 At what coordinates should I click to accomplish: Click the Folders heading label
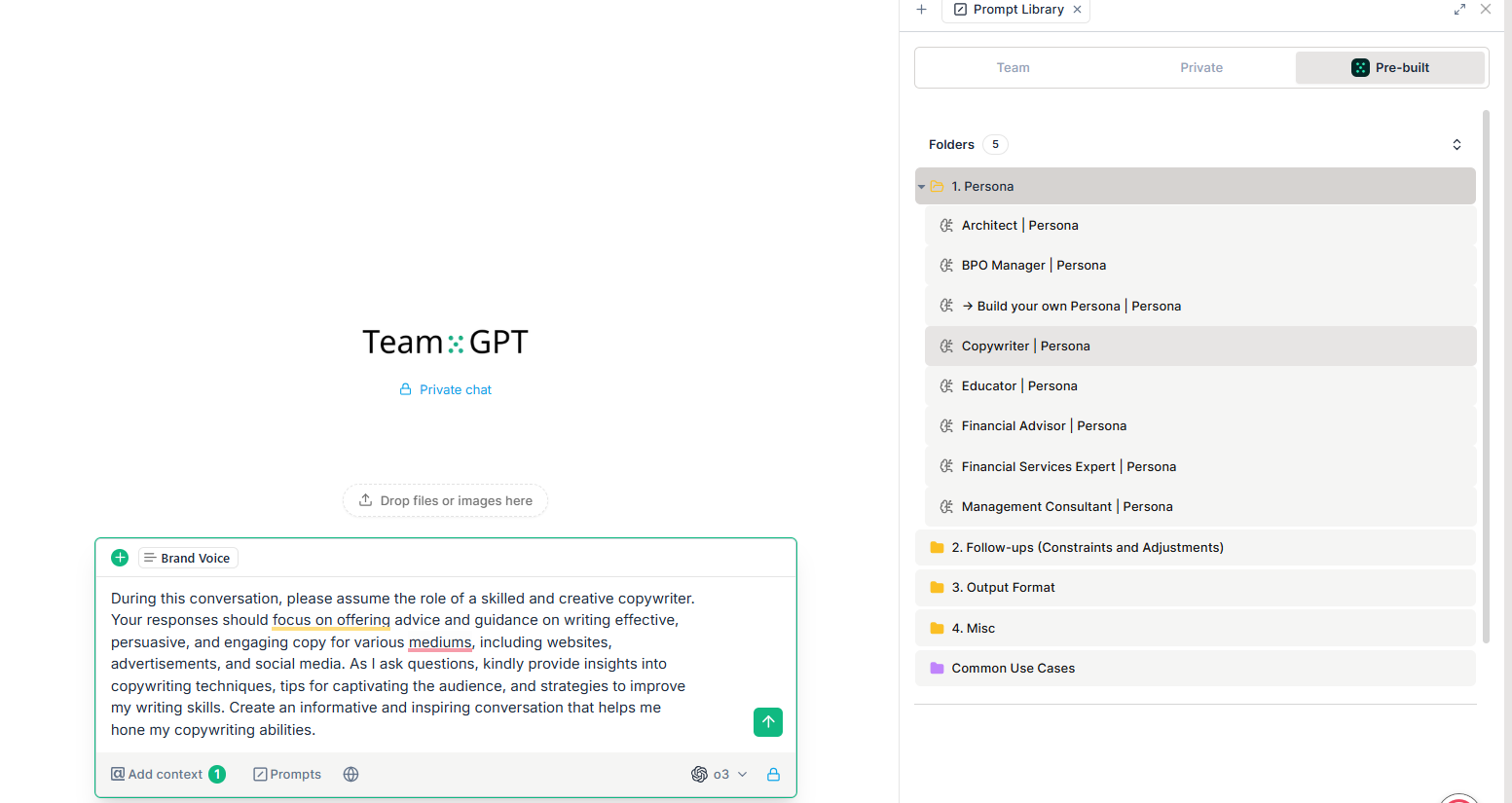[951, 145]
